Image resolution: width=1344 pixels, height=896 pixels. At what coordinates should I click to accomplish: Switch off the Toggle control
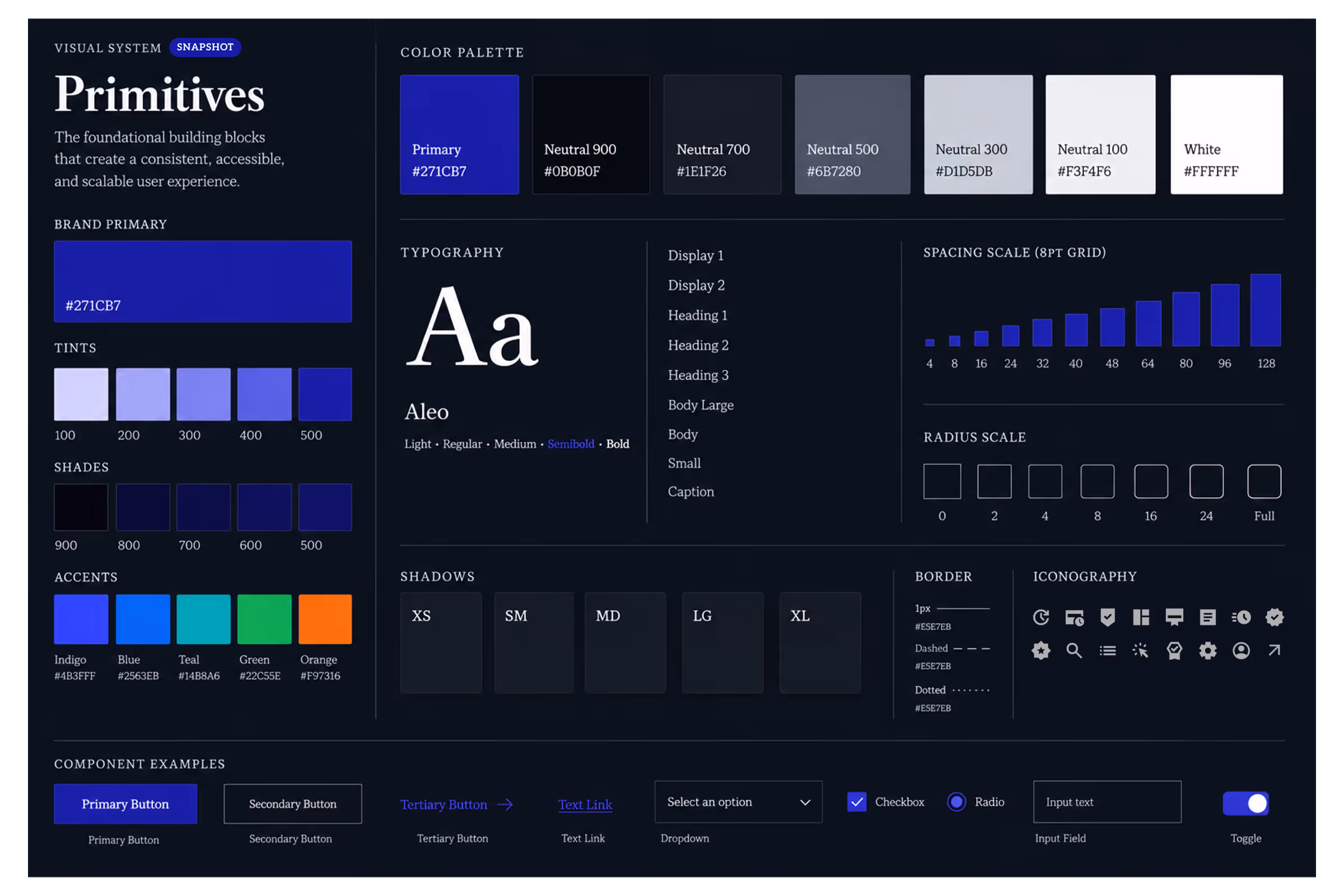[1245, 804]
